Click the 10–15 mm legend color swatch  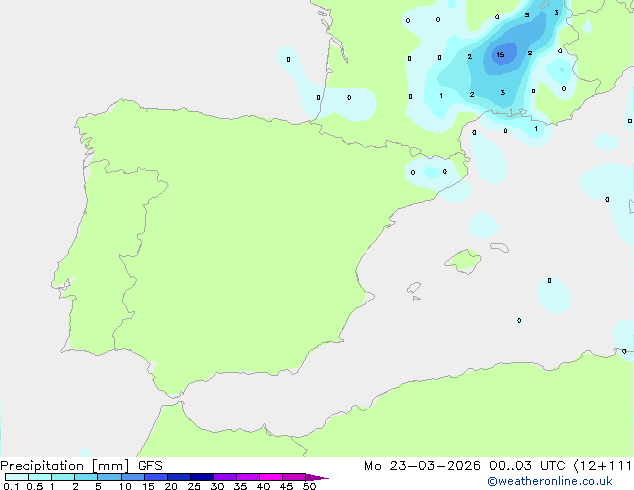tap(132, 477)
